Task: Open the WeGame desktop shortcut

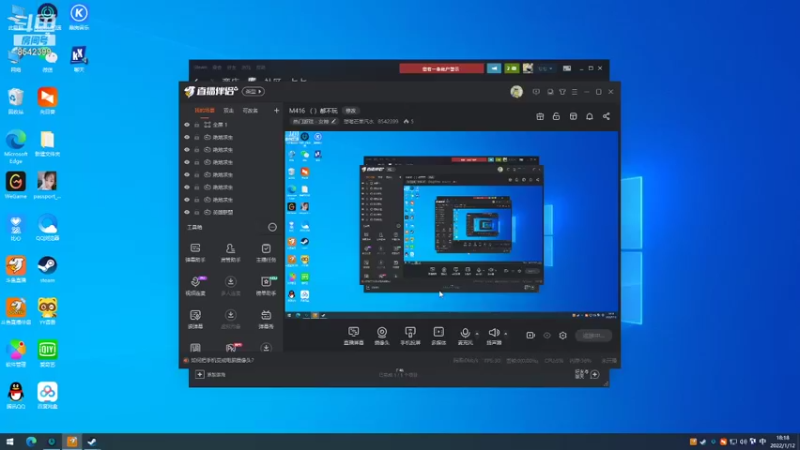Action: coord(16,186)
